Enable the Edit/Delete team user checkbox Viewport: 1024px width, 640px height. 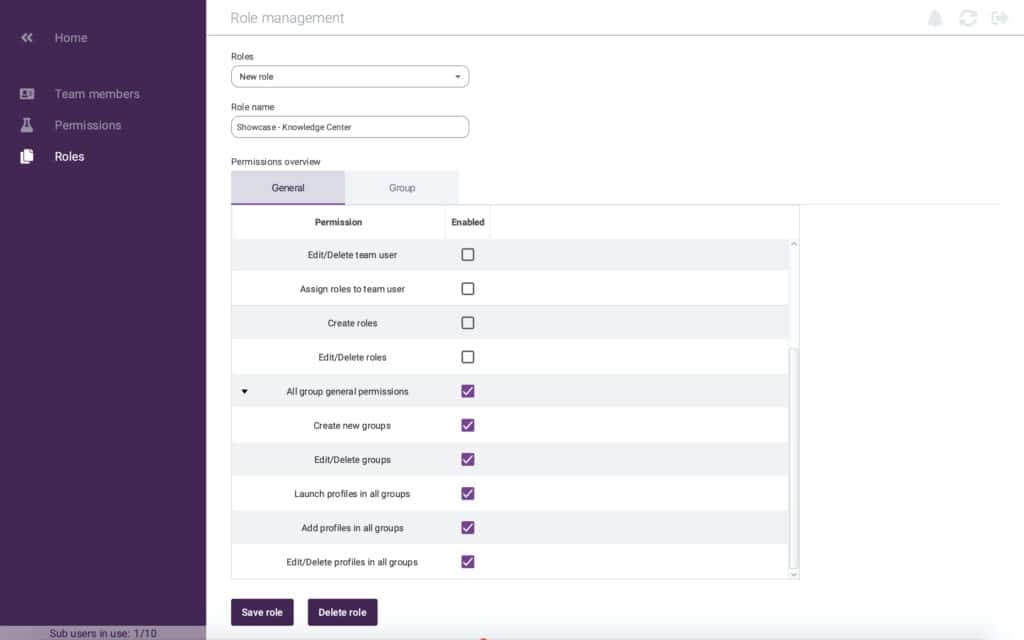point(467,255)
